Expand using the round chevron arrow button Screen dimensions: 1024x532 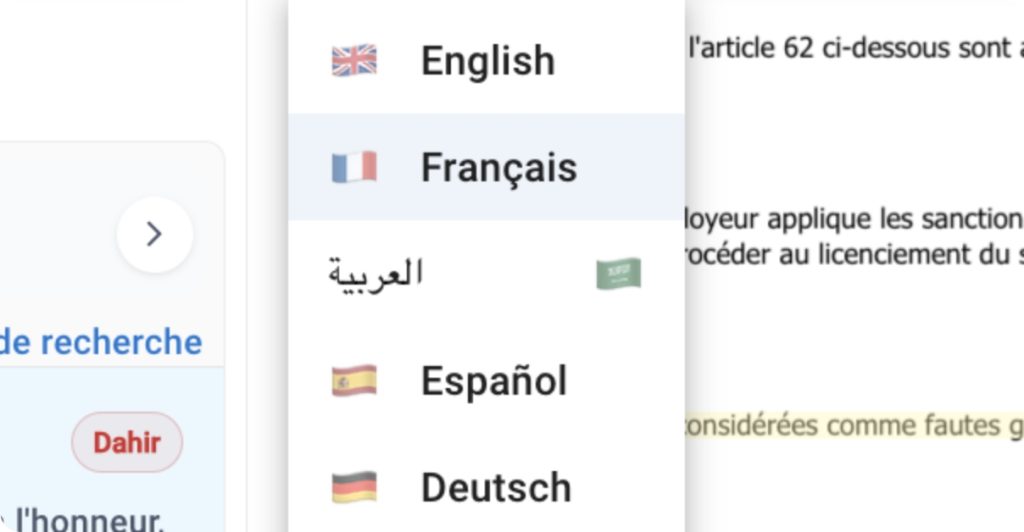[154, 234]
